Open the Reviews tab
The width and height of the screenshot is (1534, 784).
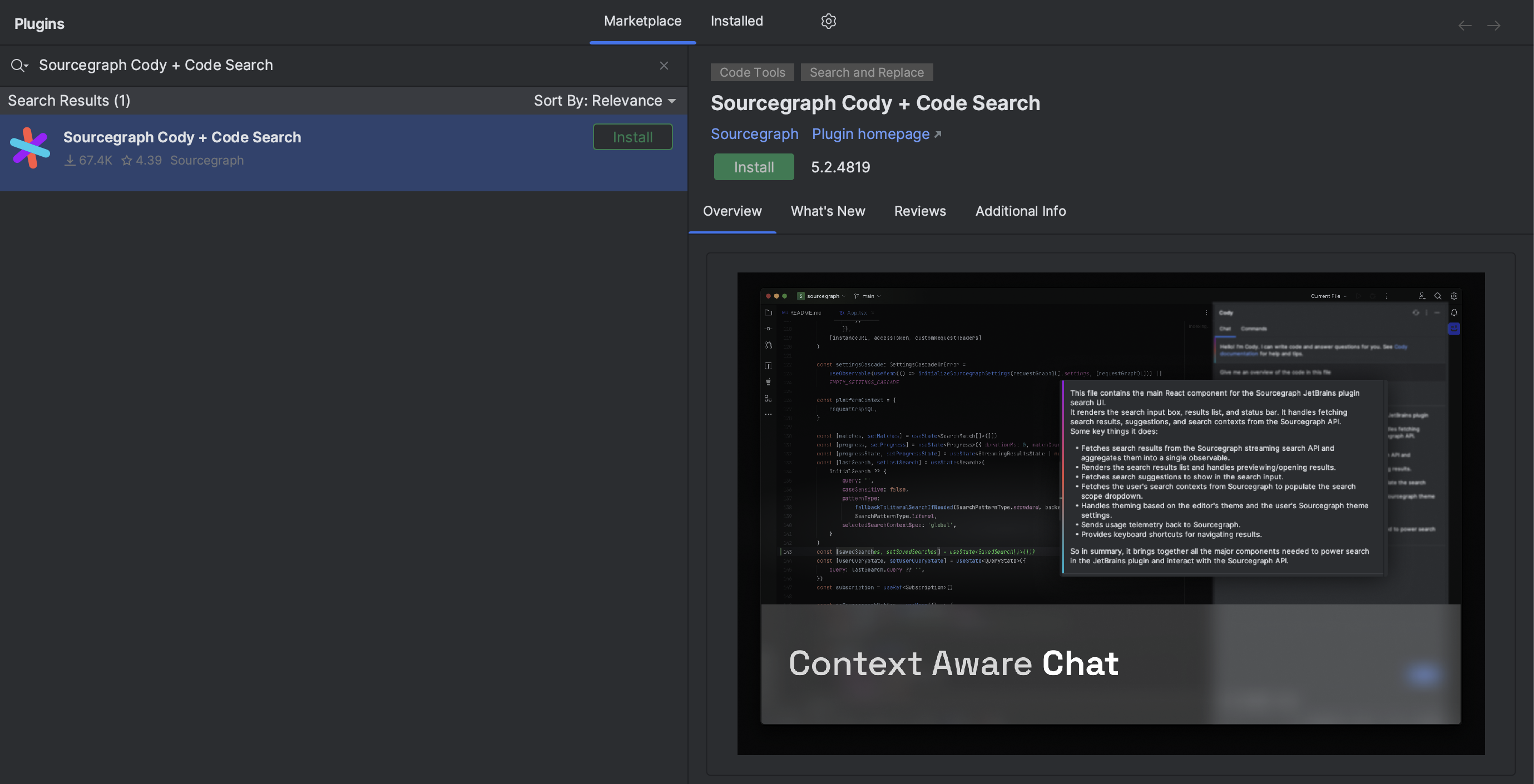(x=919, y=211)
